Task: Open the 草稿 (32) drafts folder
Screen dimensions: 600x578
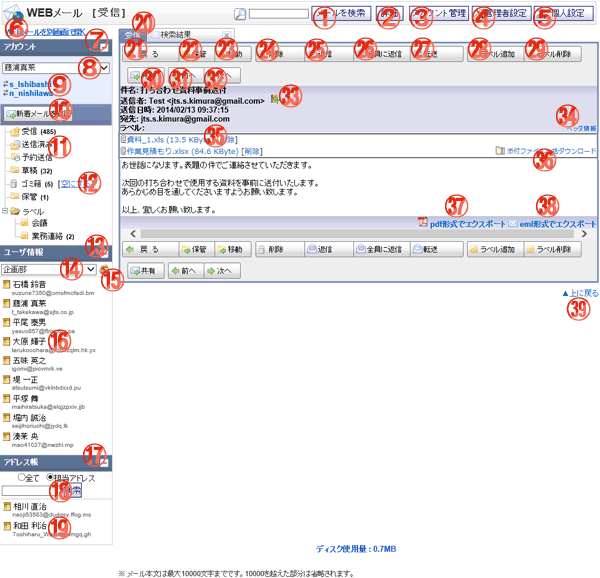Action: click(37, 171)
